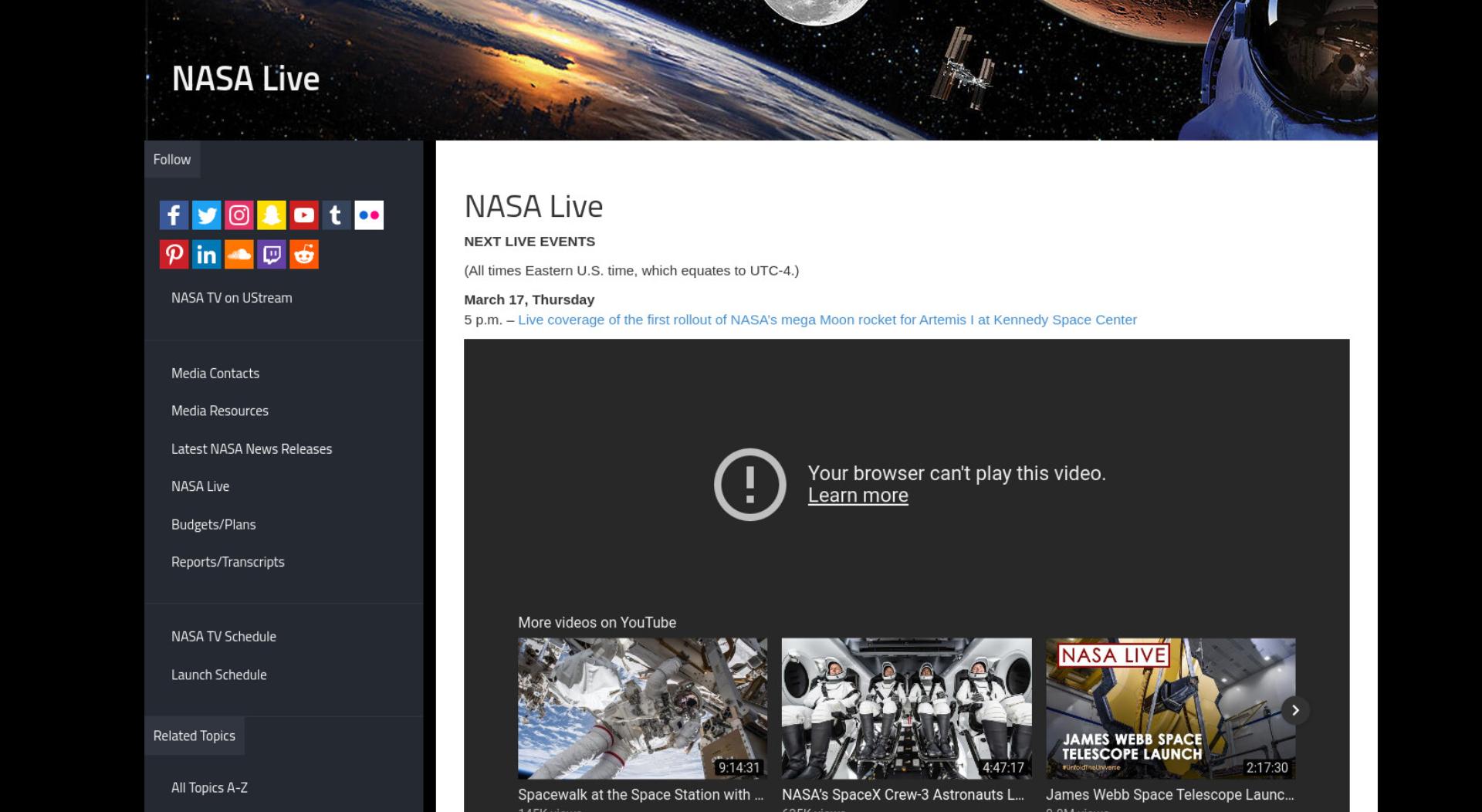
Task: Open NASA TV on UStream link
Action: pos(232,298)
